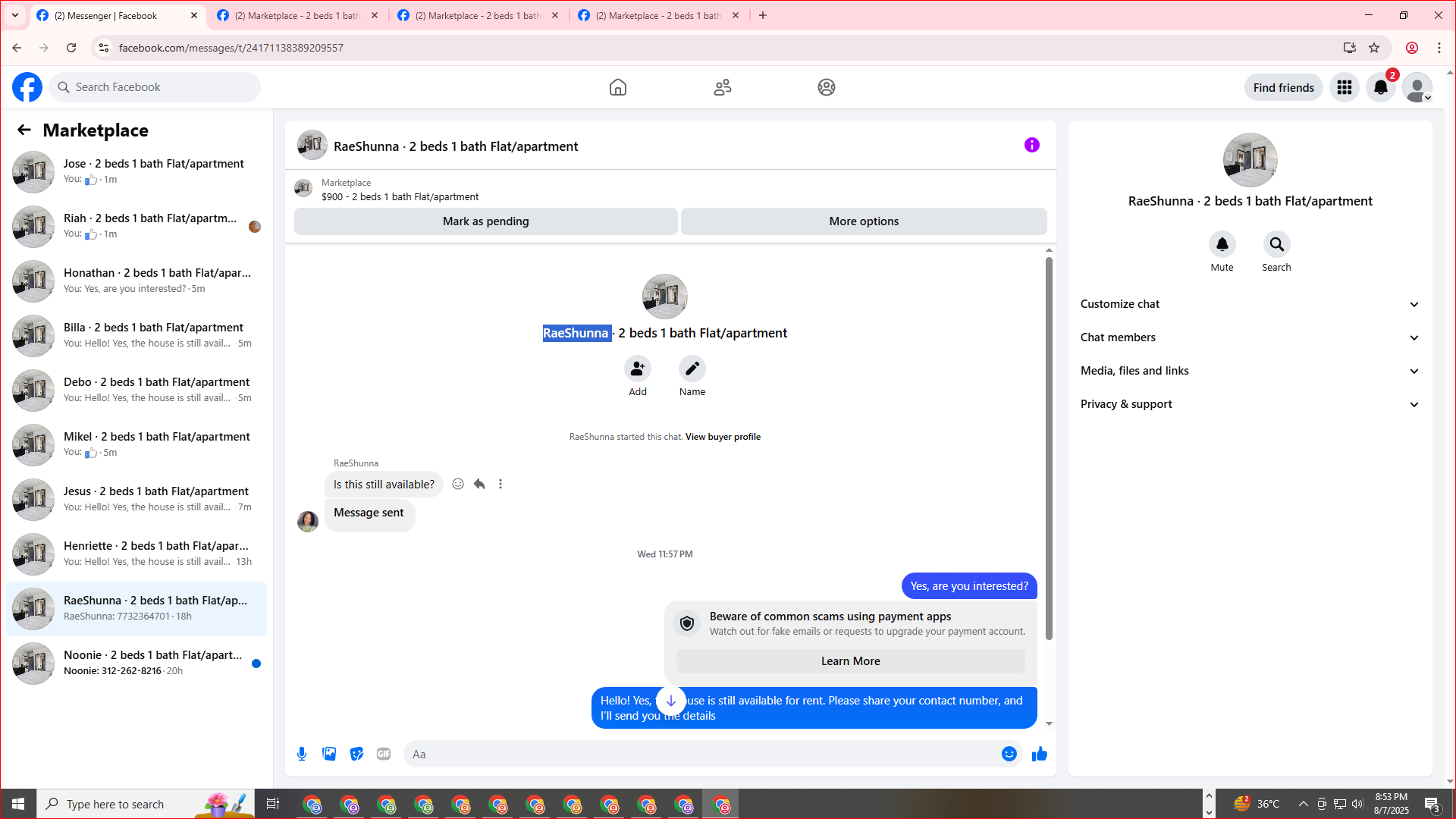Click the back arrow beside Marketplace
Image resolution: width=1456 pixels, height=819 pixels.
[24, 130]
